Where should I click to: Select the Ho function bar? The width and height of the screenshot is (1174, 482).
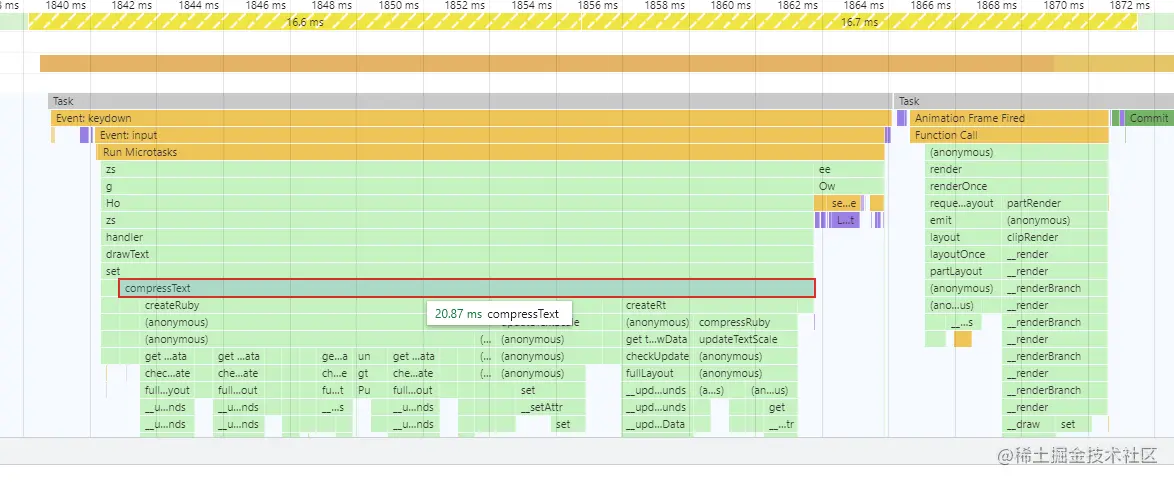pyautogui.click(x=457, y=203)
